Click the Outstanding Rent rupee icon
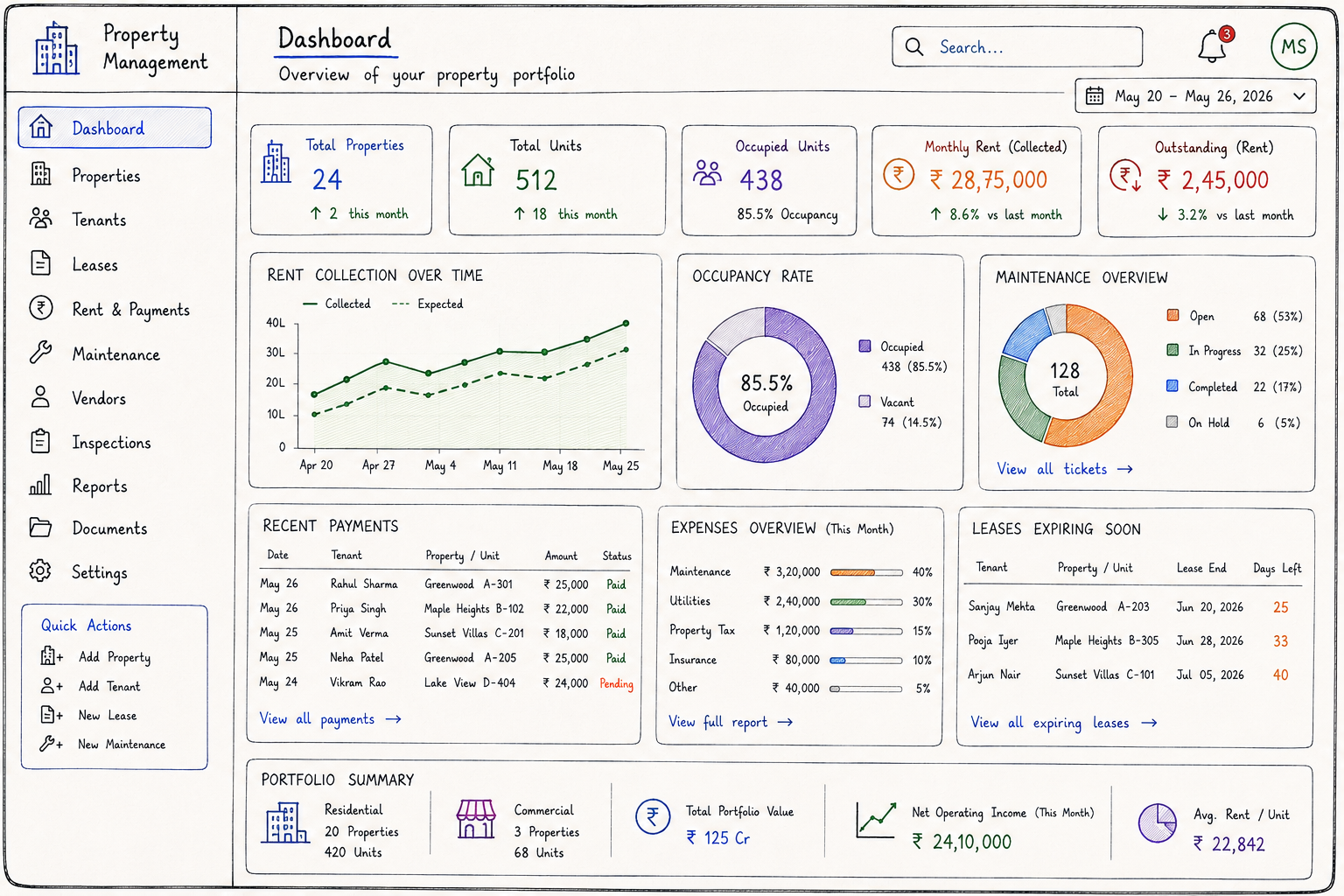The width and height of the screenshot is (1344, 896). pyautogui.click(x=1125, y=176)
